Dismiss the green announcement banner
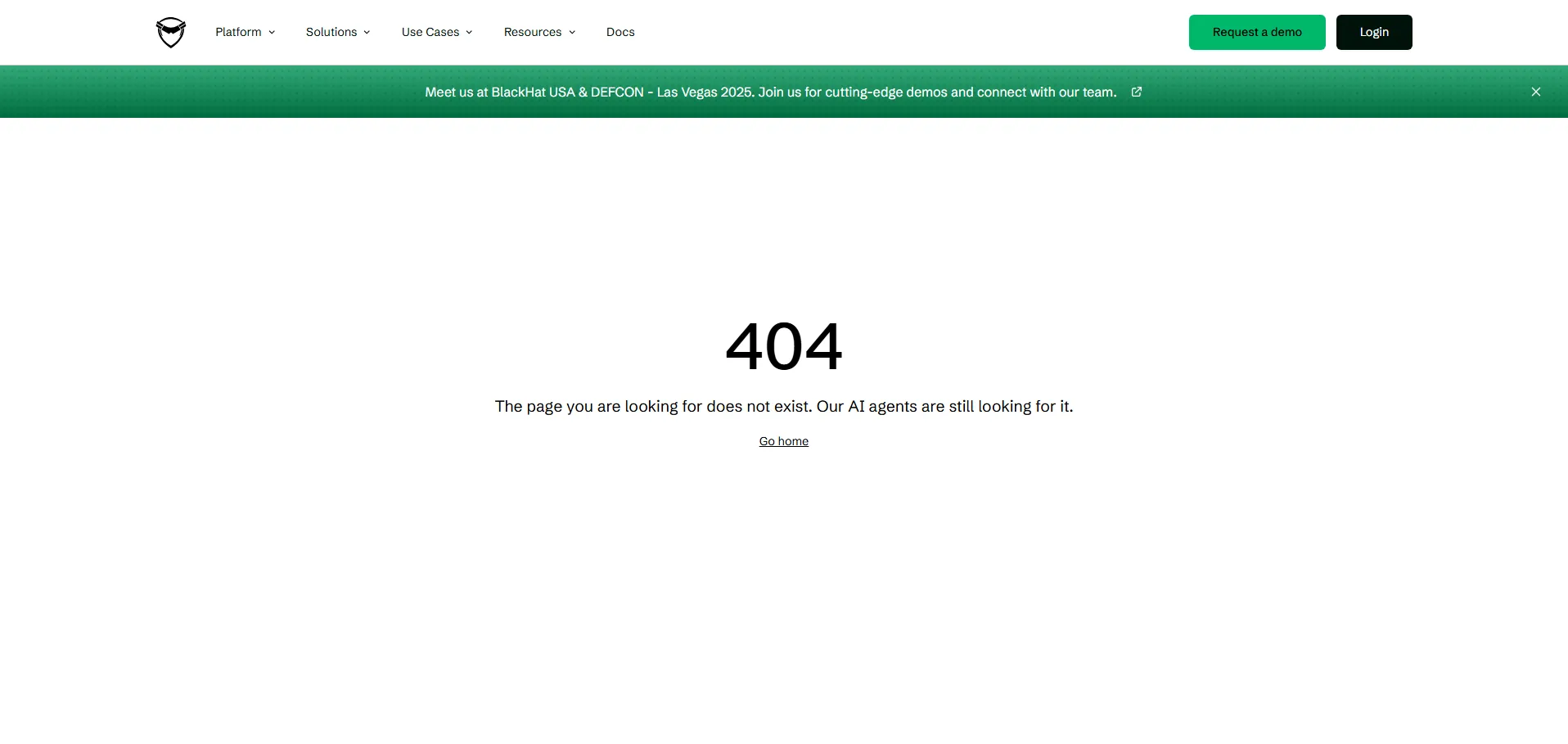This screenshot has width=1568, height=744. (x=1535, y=92)
